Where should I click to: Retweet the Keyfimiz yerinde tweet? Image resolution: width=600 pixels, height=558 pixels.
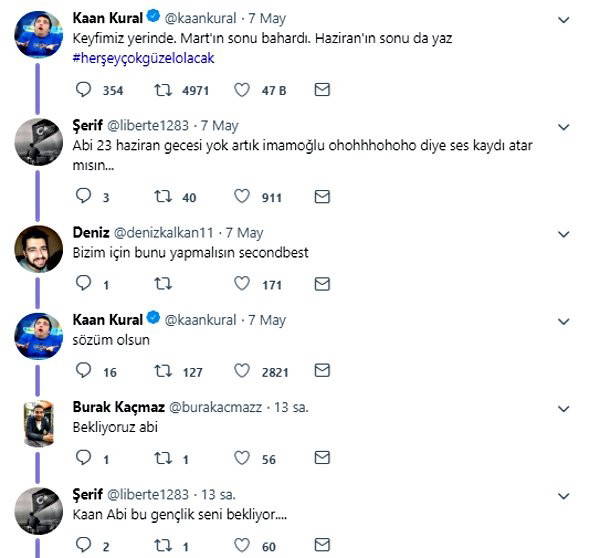click(161, 90)
